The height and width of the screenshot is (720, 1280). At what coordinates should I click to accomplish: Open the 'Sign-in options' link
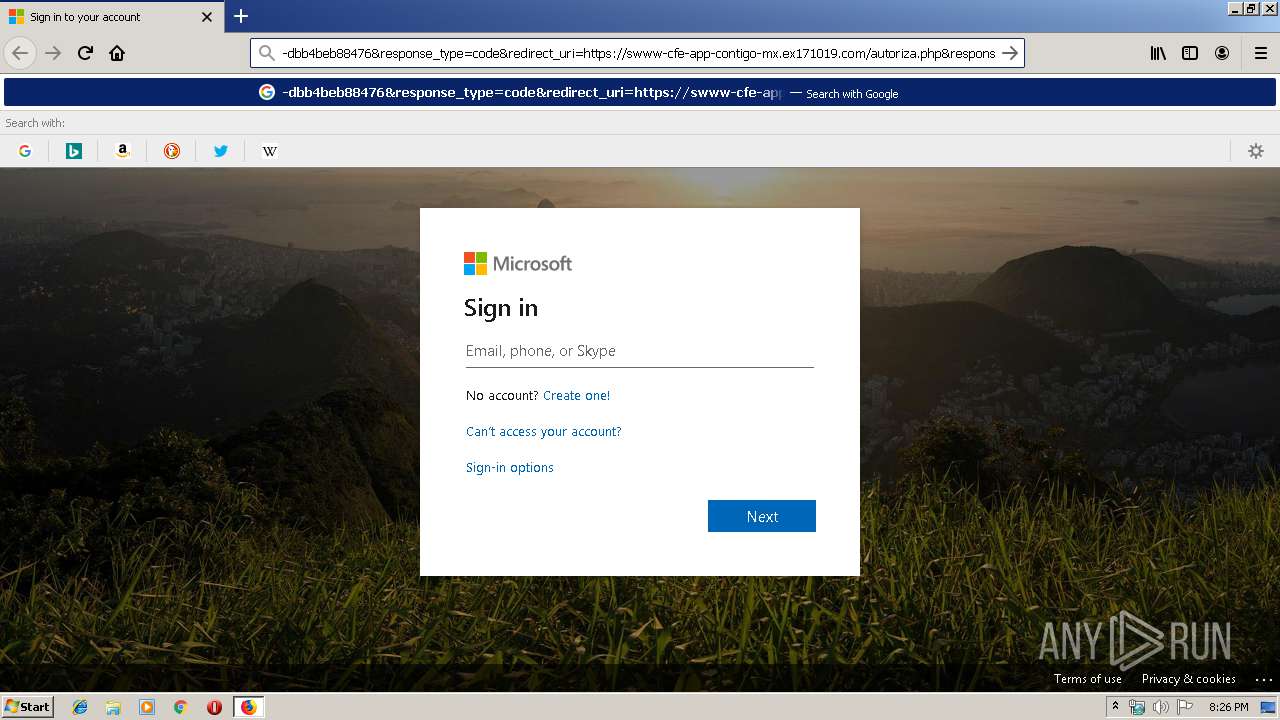(x=510, y=468)
